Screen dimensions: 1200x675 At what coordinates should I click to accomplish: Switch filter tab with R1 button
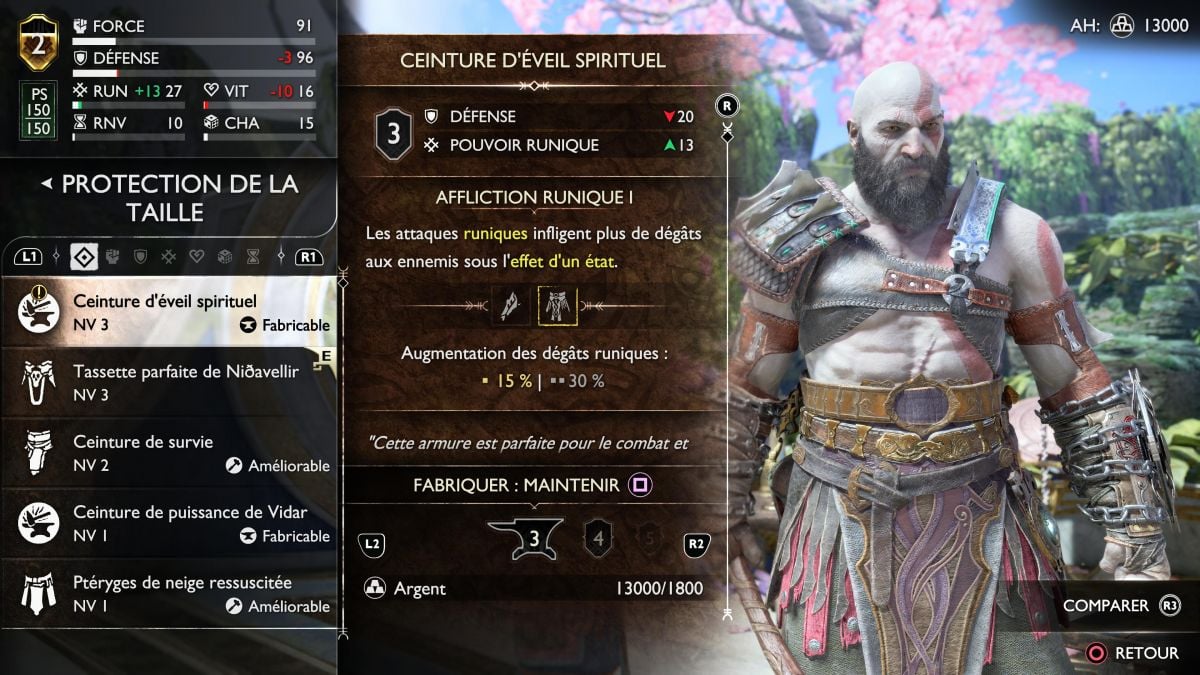310,257
